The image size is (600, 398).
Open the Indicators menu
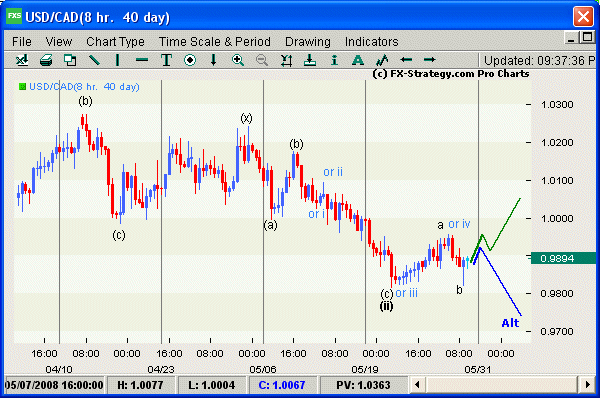click(x=372, y=41)
